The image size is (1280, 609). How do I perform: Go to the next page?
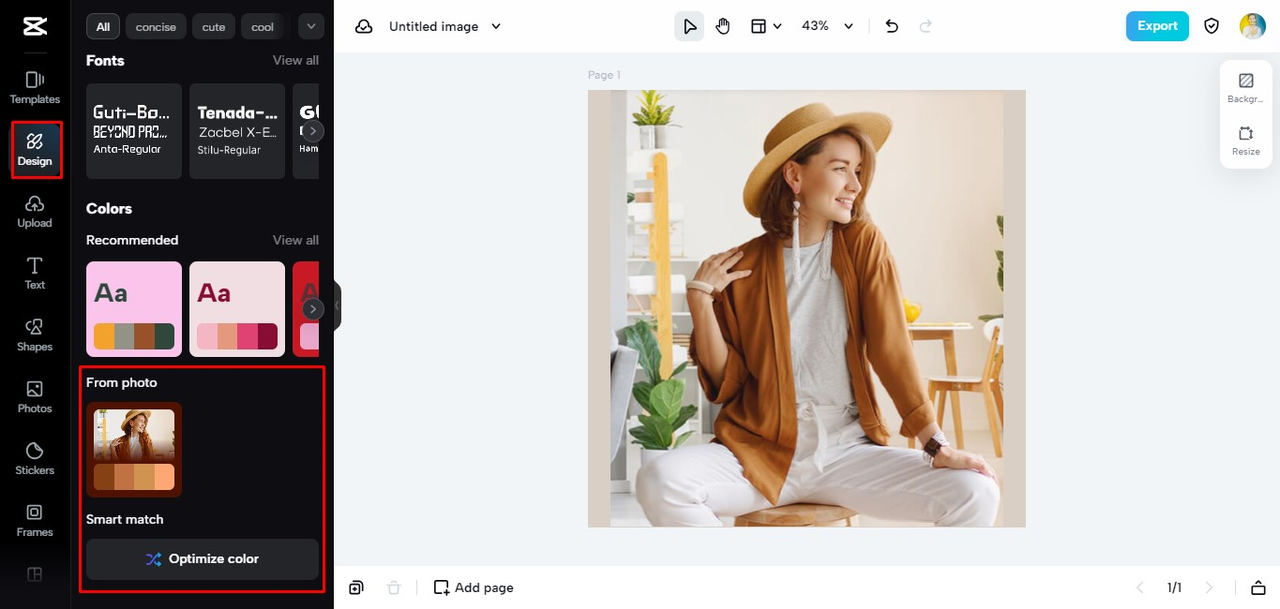point(1210,587)
